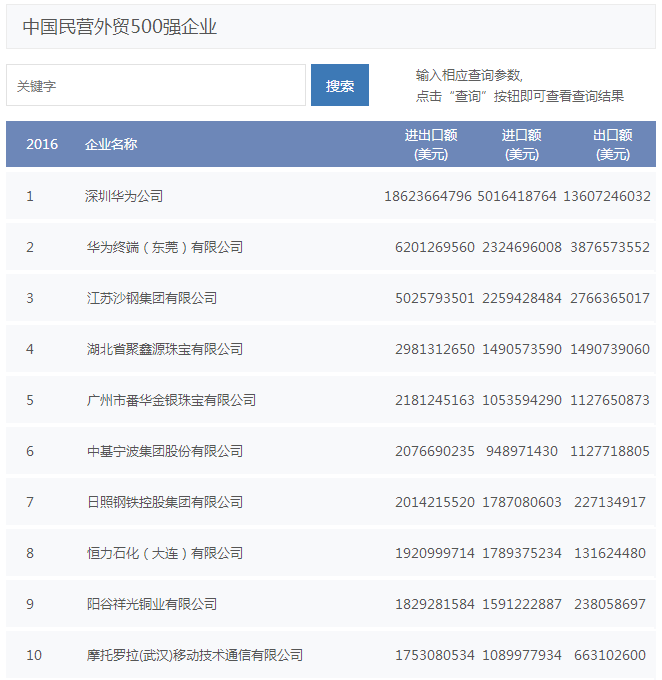Click the 2016 column header
The image size is (662, 680).
pyautogui.click(x=42, y=144)
